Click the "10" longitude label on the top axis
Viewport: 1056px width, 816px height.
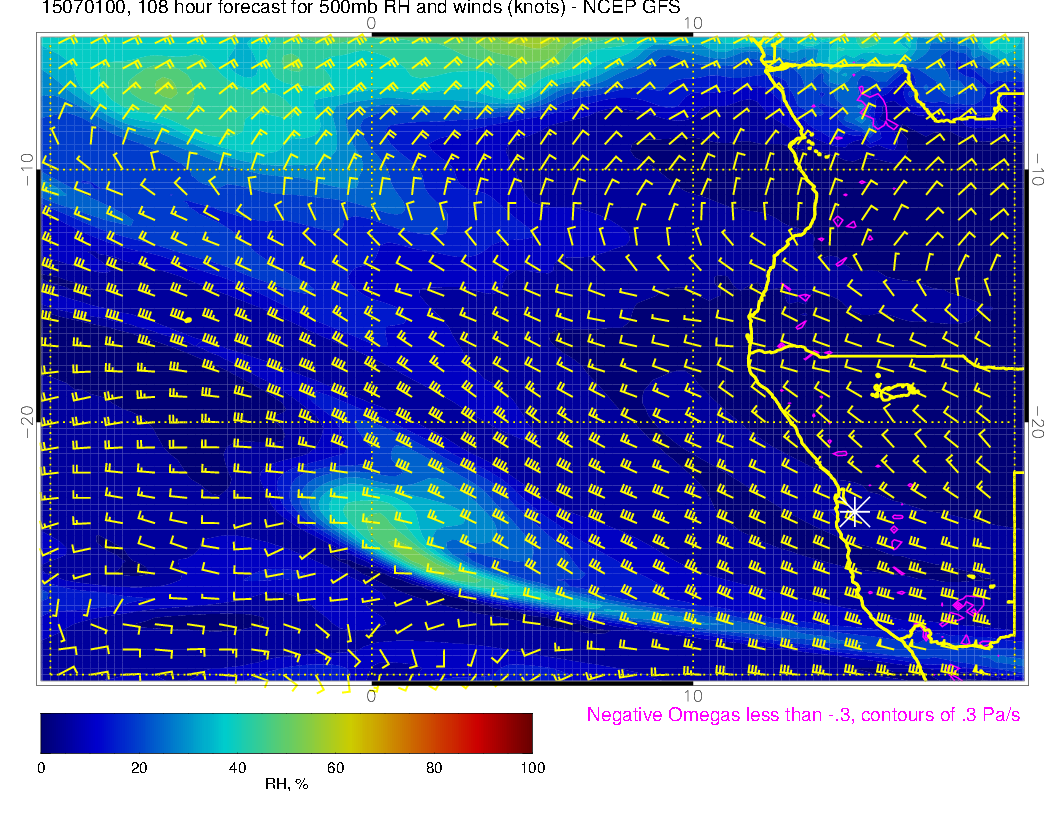point(693,22)
